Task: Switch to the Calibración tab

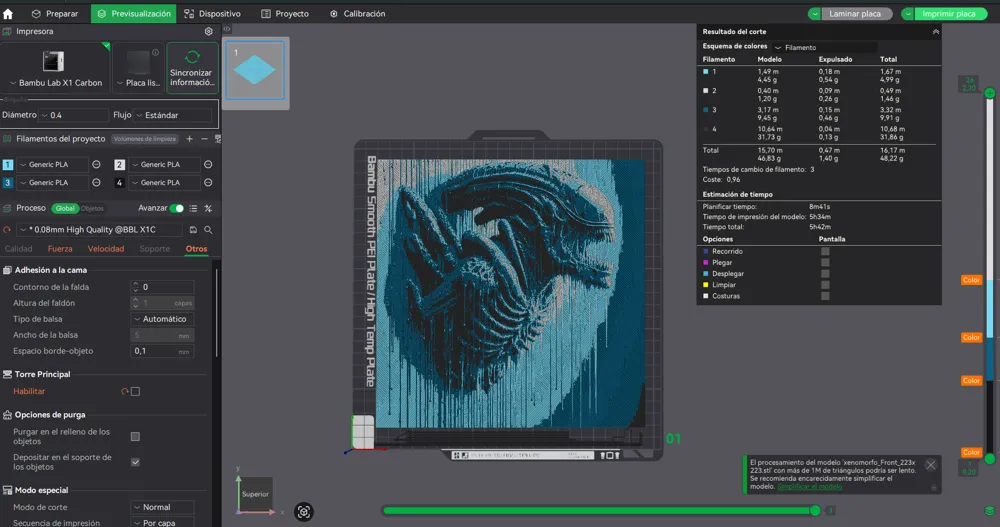Action: click(x=357, y=13)
